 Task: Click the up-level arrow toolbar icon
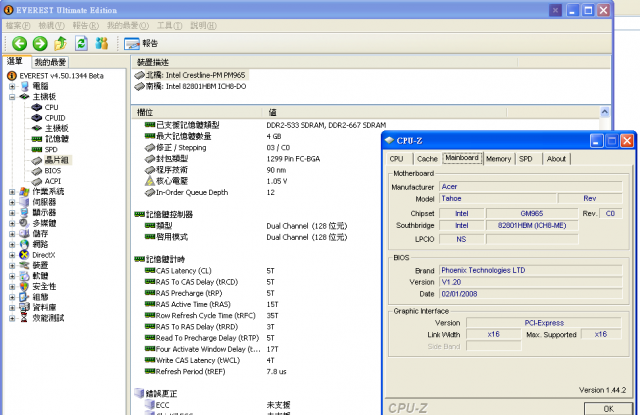click(x=60, y=43)
